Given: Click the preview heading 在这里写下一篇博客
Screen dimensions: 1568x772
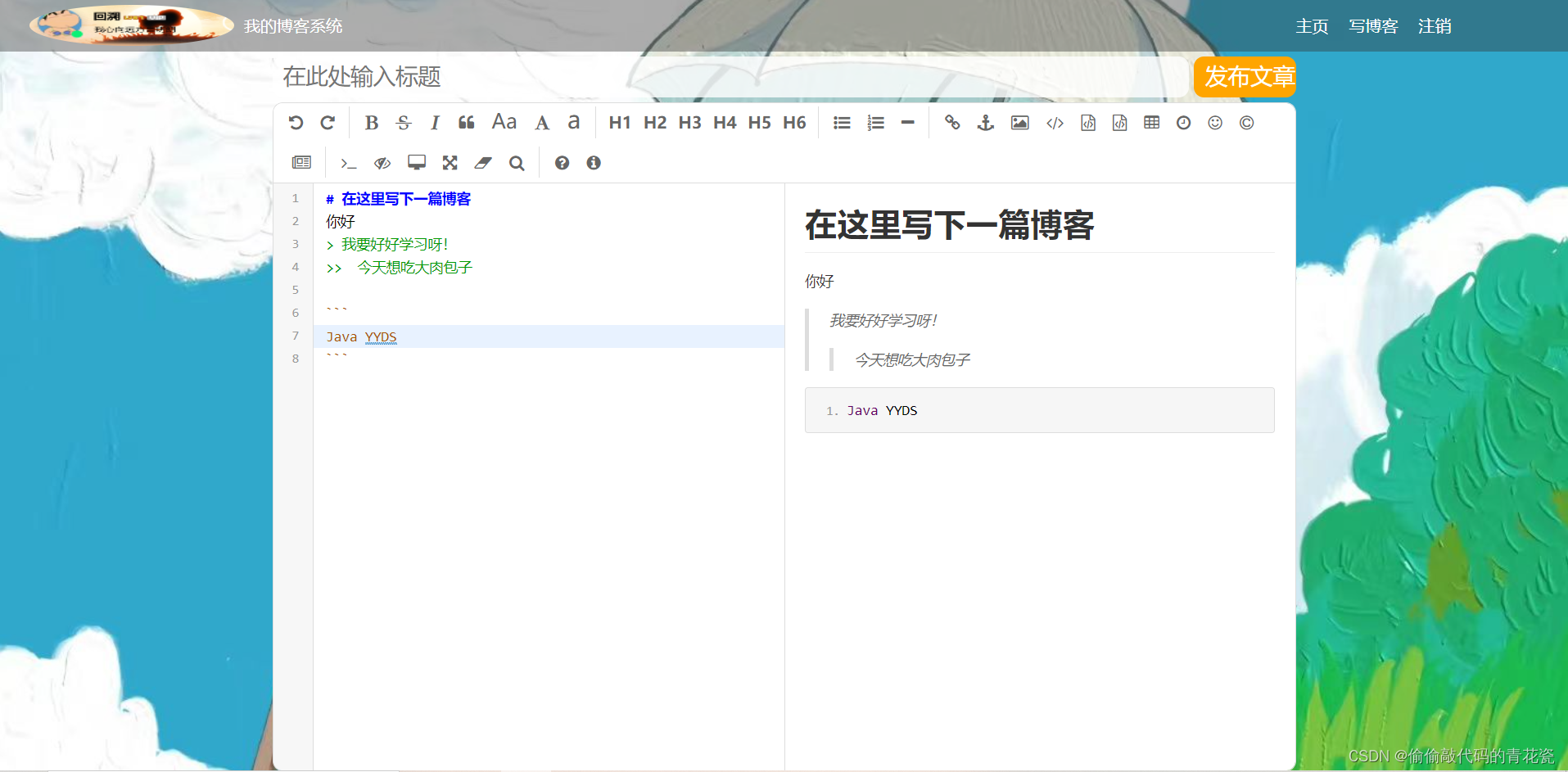Looking at the screenshot, I should 949,225.
